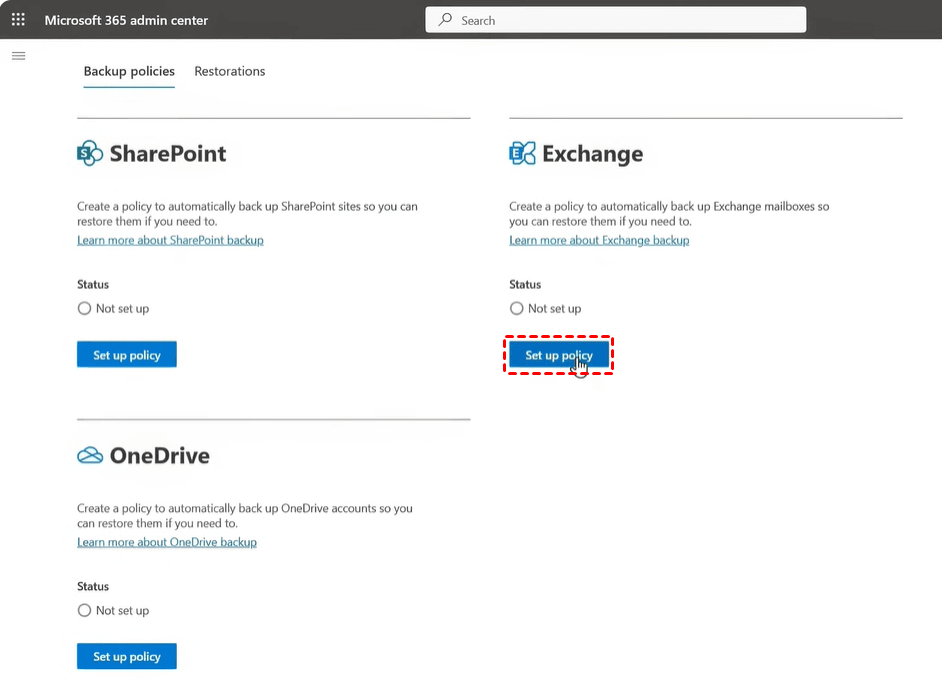The width and height of the screenshot is (942, 681).
Task: Open Learn more about OneDrive backup link
Action: 167,542
